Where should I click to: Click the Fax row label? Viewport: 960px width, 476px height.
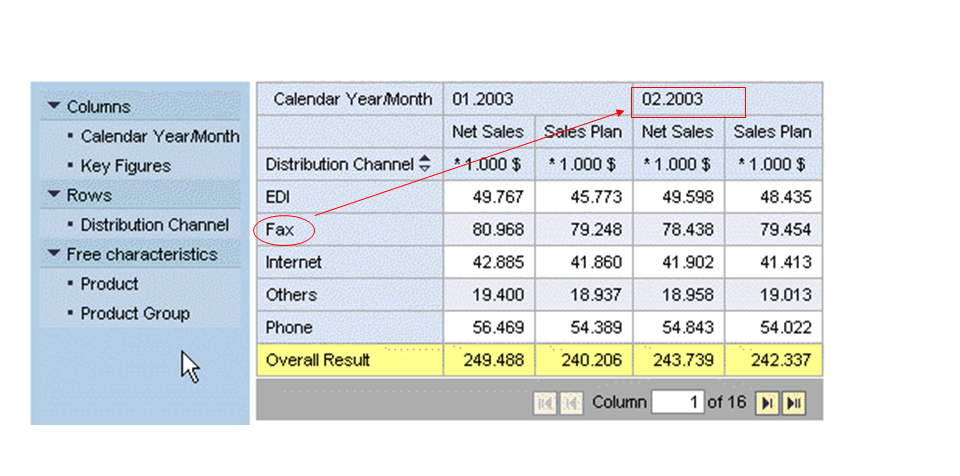click(x=279, y=230)
